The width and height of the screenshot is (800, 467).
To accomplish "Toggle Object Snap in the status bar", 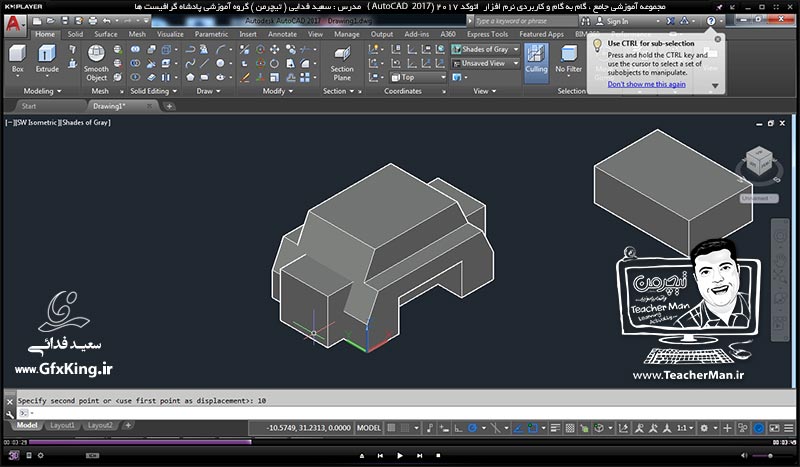I will click(533, 428).
